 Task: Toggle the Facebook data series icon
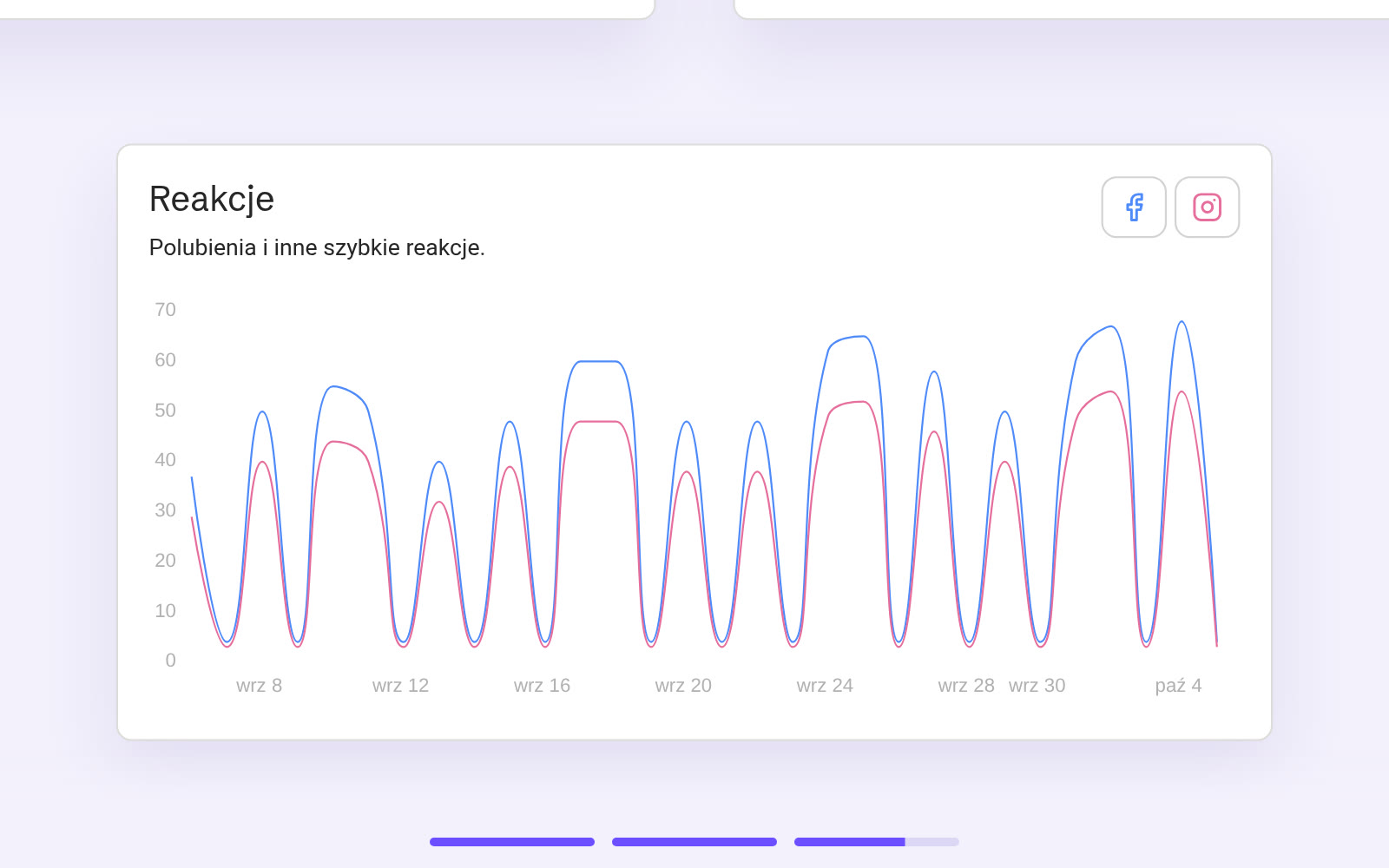point(1134,207)
